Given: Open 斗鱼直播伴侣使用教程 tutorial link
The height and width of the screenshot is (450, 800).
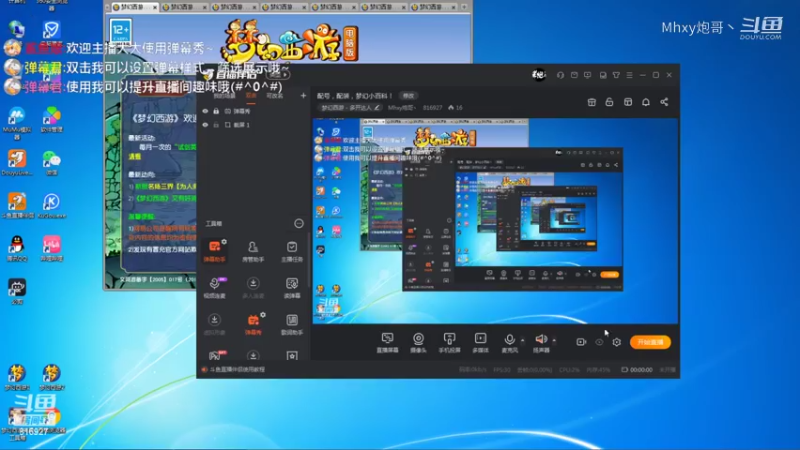Looking at the screenshot, I should tap(237, 369).
